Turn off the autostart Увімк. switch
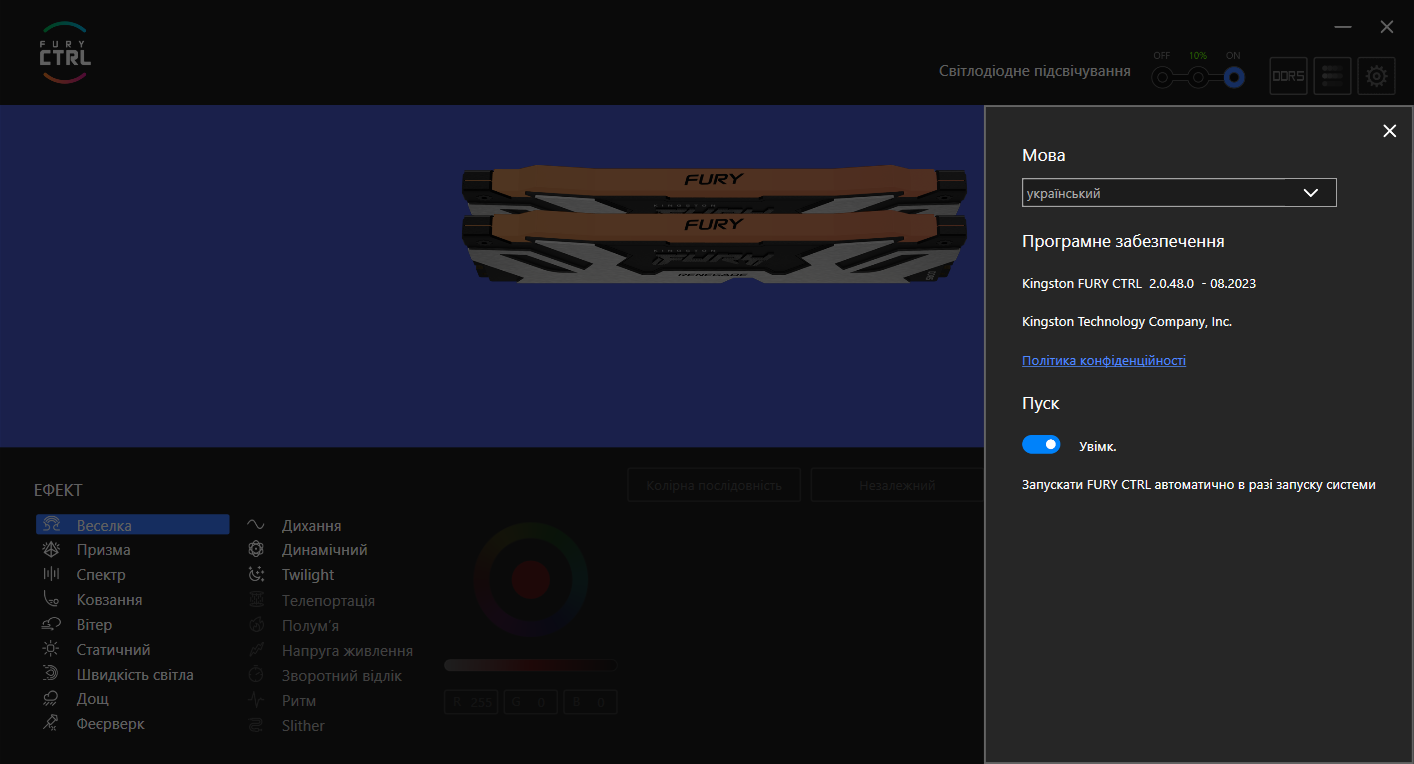The width and height of the screenshot is (1414, 764). coord(1041,444)
